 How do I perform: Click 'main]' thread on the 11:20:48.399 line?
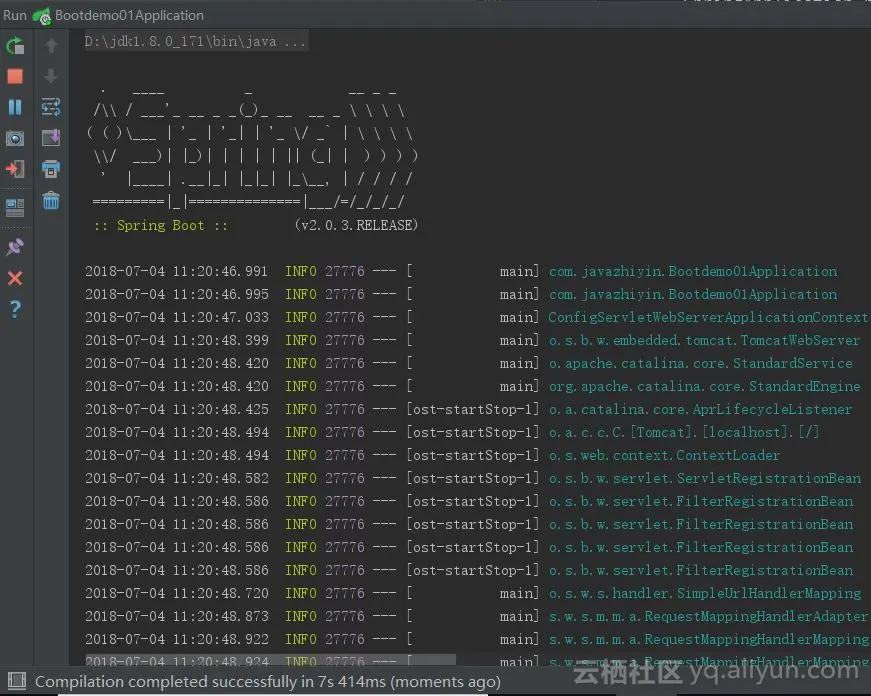(x=519, y=341)
